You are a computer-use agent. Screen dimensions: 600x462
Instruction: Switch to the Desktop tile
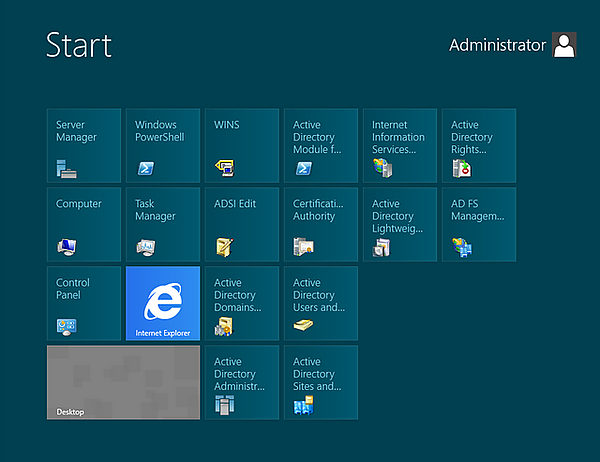tap(123, 382)
